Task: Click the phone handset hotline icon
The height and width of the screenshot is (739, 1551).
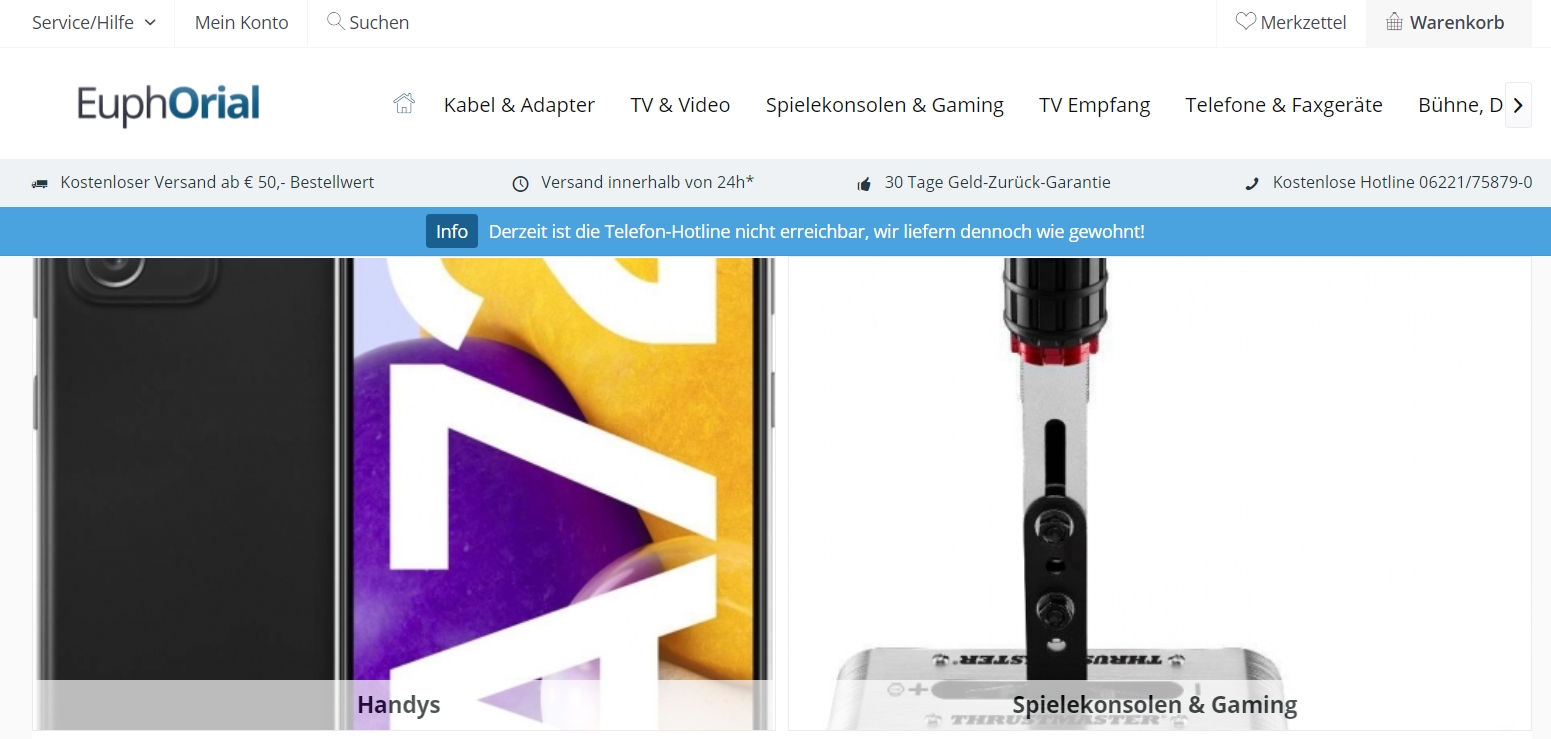Action: pyautogui.click(x=1251, y=184)
